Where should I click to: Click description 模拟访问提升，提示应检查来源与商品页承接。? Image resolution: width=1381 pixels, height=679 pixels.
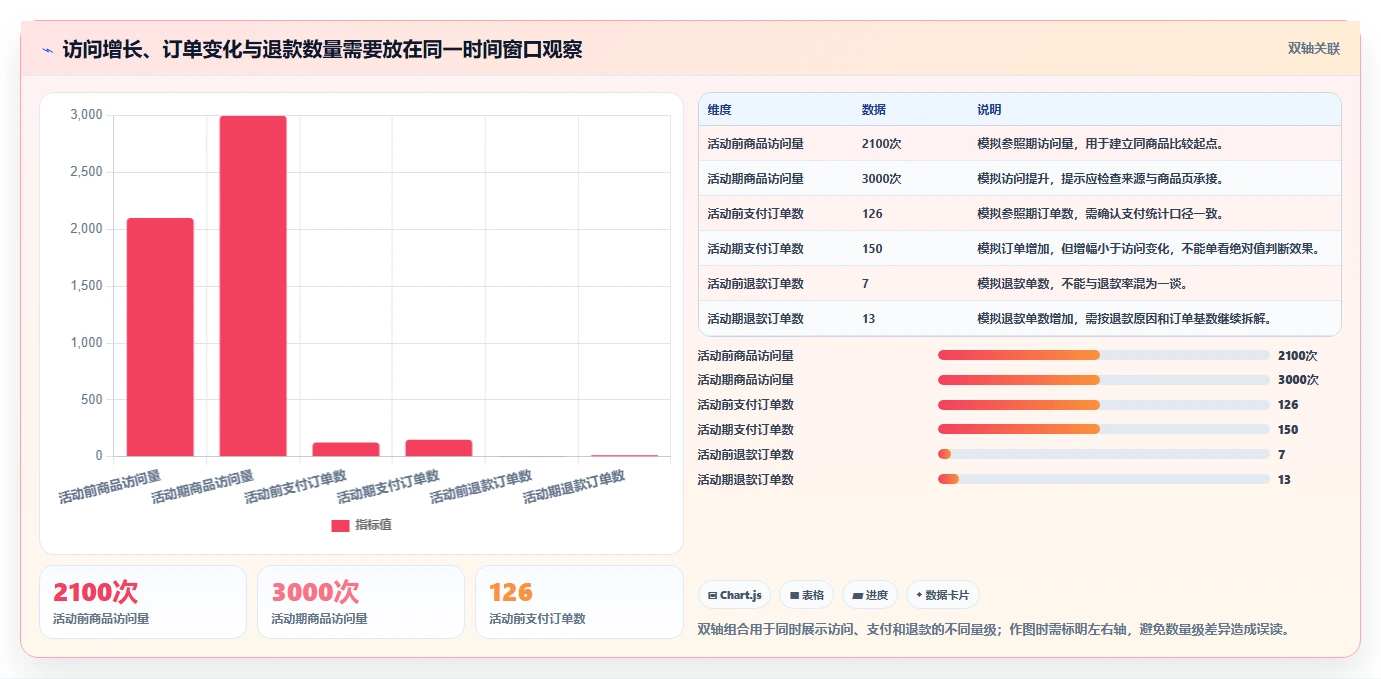[1101, 179]
